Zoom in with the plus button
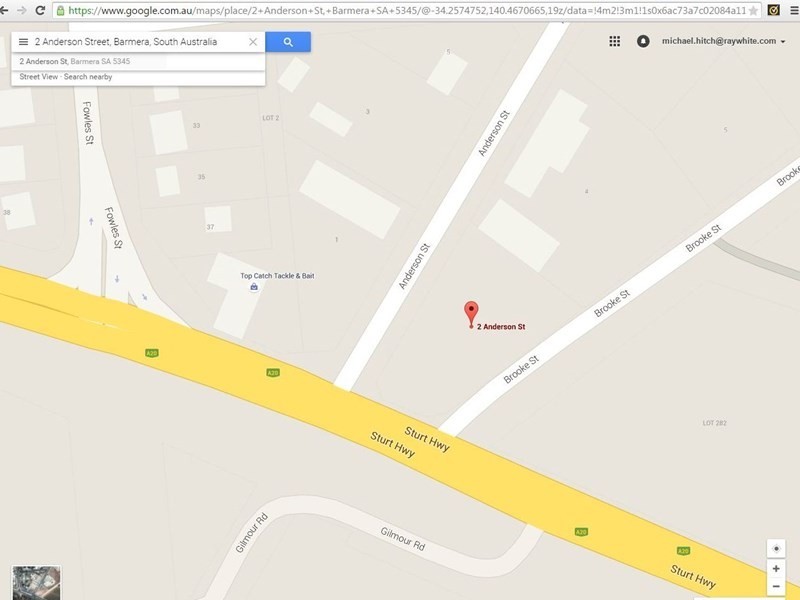Image resolution: width=800 pixels, height=600 pixels. click(776, 568)
